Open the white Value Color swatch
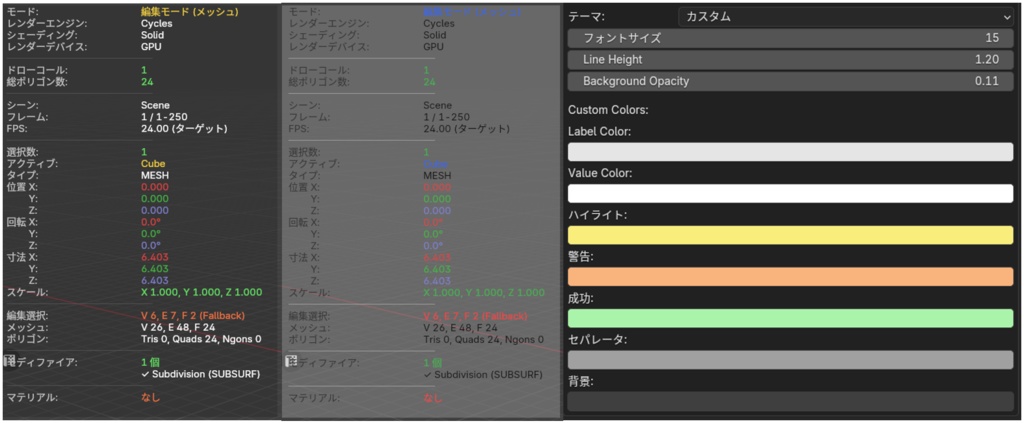 (790, 194)
